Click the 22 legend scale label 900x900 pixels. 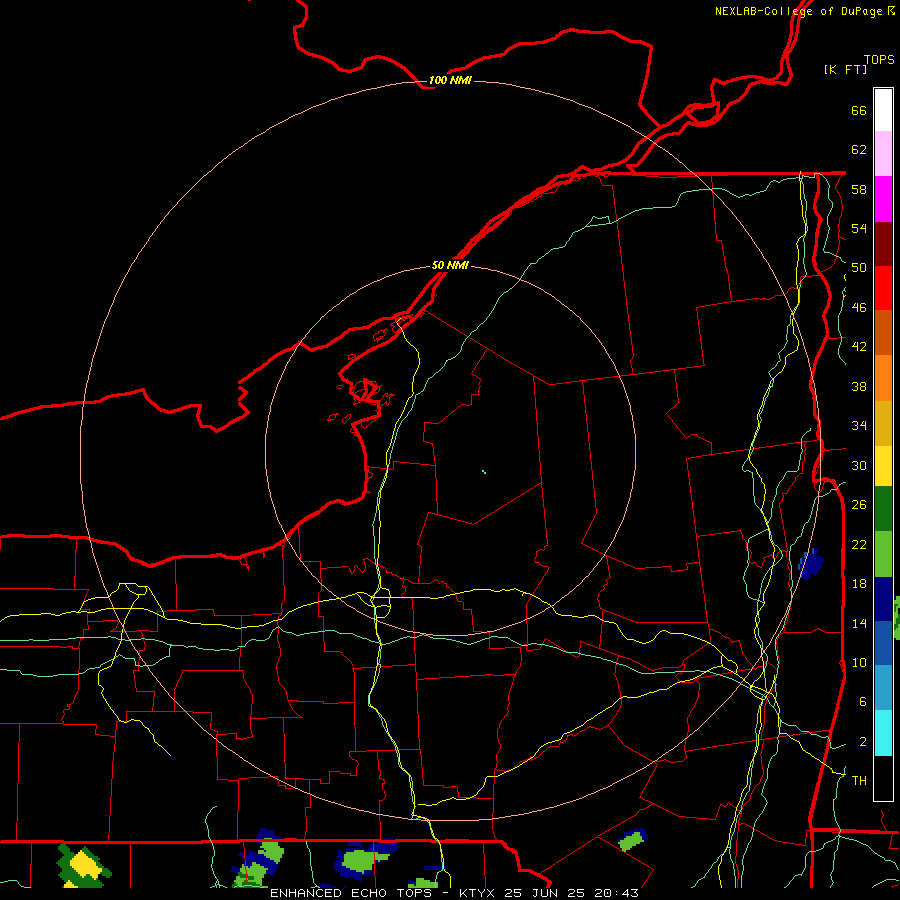point(859,544)
